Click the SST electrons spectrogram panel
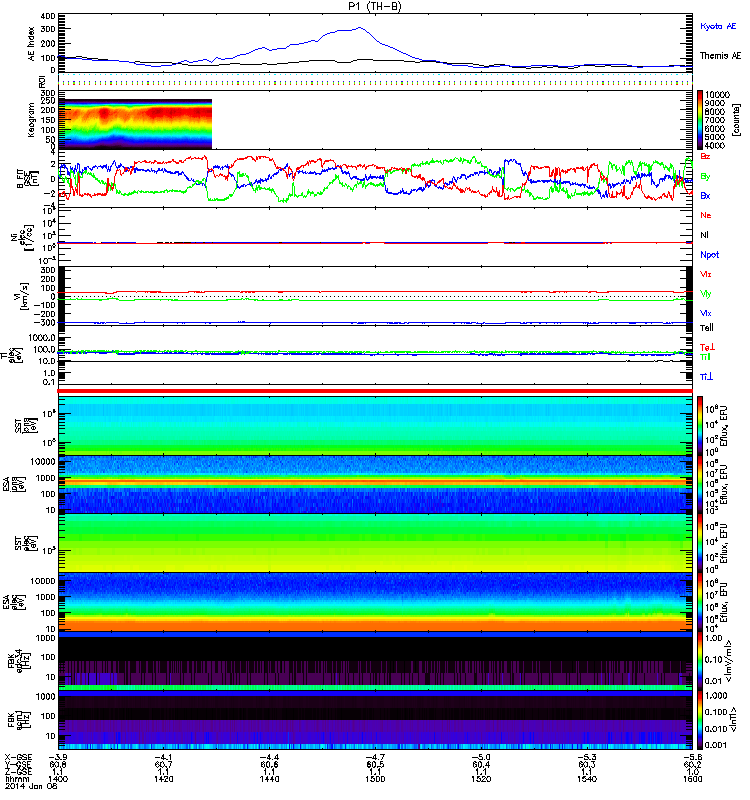The width and height of the screenshot is (750, 800). pos(376,543)
